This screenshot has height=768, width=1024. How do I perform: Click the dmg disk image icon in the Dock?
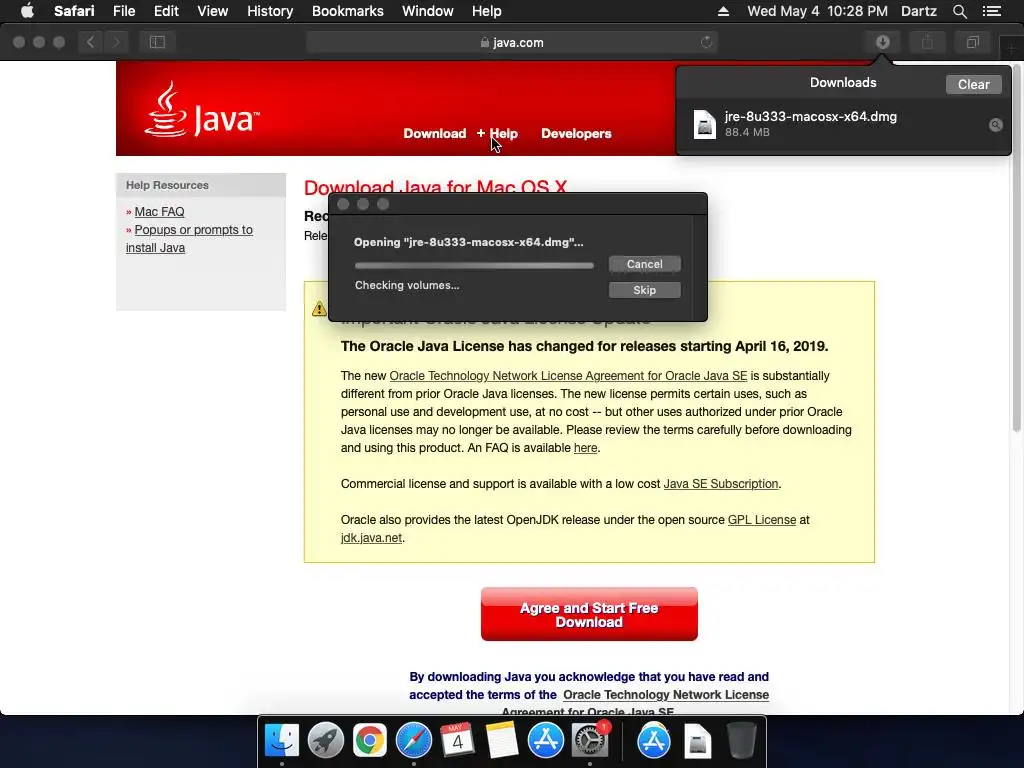697,740
